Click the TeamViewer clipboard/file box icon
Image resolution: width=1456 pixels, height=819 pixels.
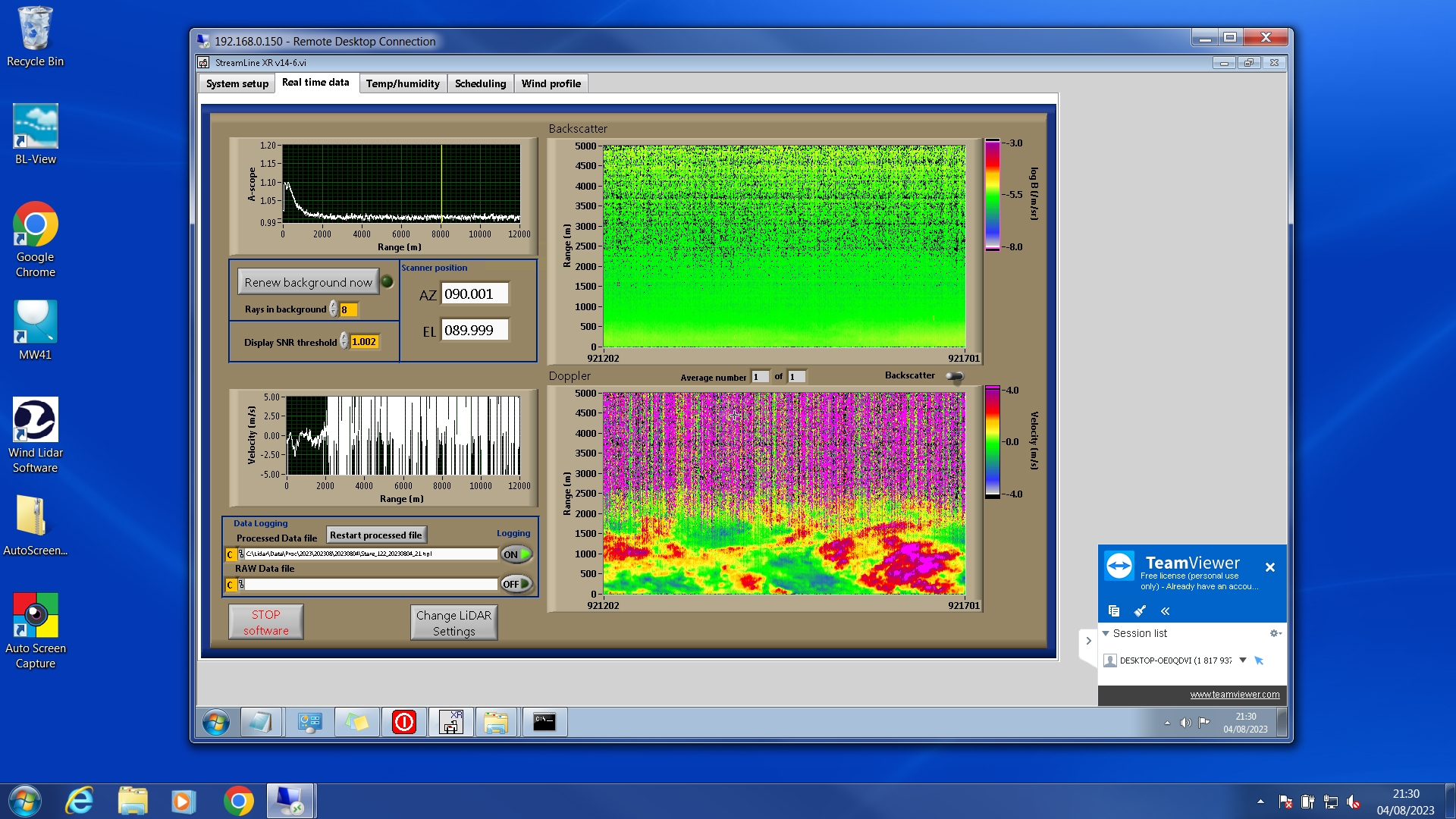[x=1114, y=611]
